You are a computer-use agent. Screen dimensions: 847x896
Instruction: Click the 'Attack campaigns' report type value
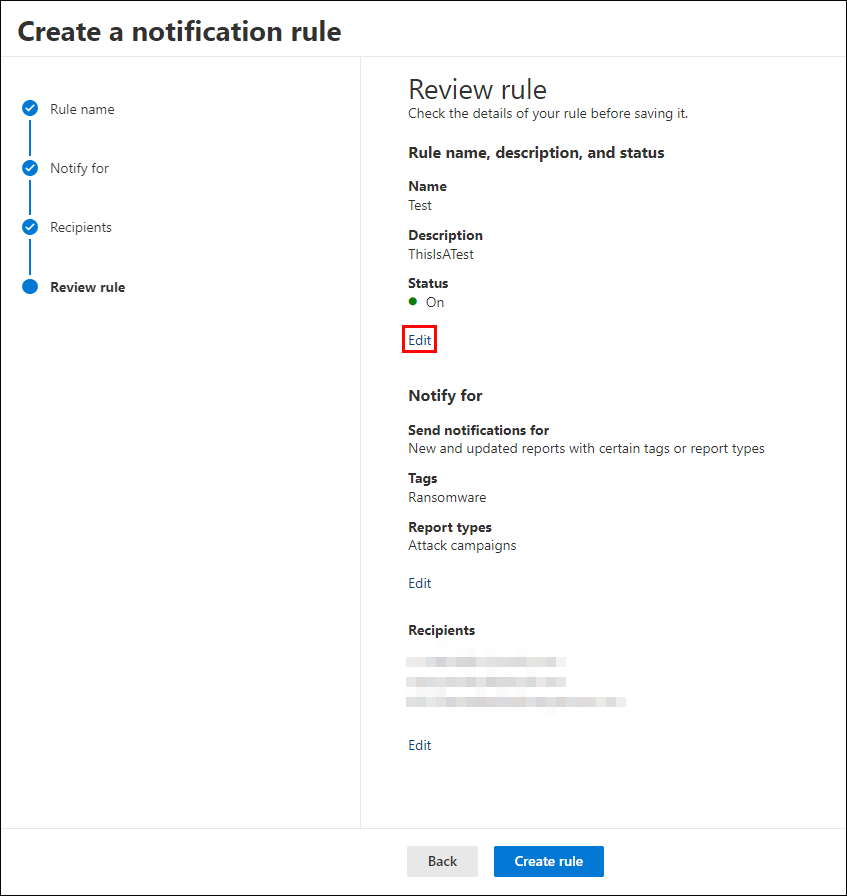(x=462, y=546)
